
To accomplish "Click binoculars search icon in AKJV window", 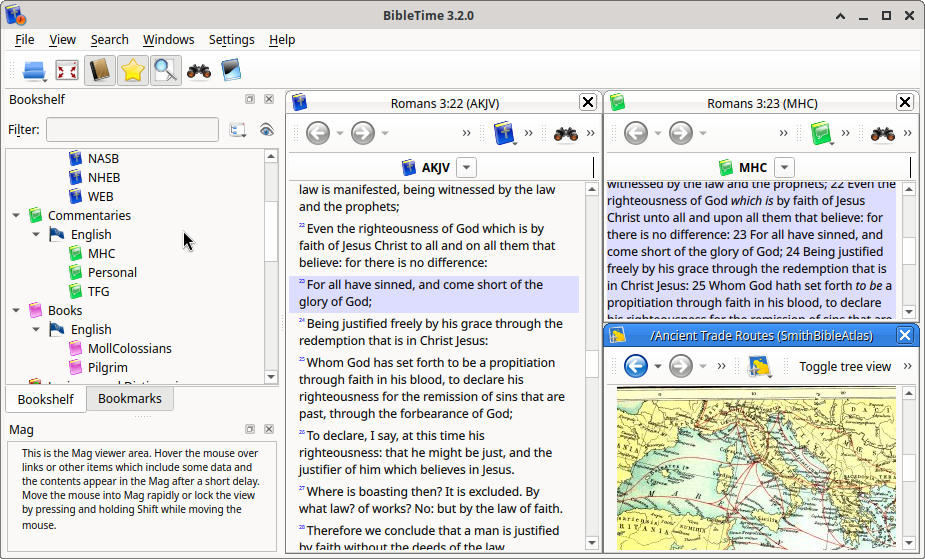I will click(566, 134).
